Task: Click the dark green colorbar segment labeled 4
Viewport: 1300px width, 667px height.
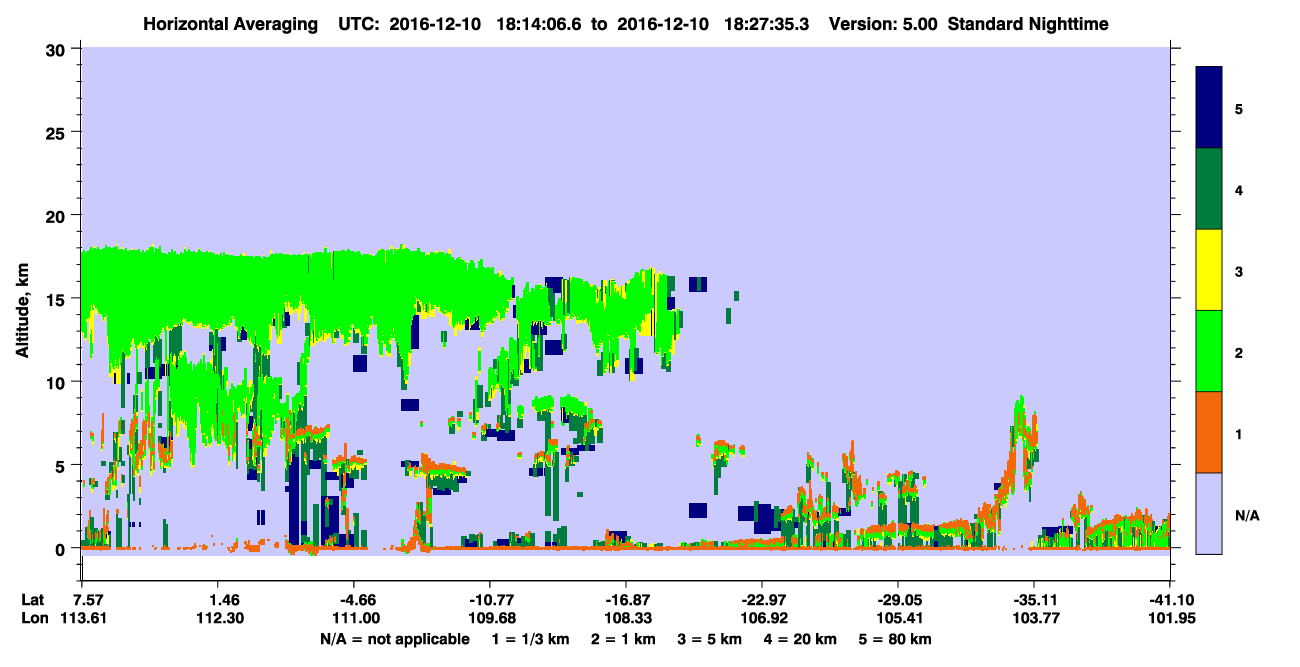Action: [1209, 189]
